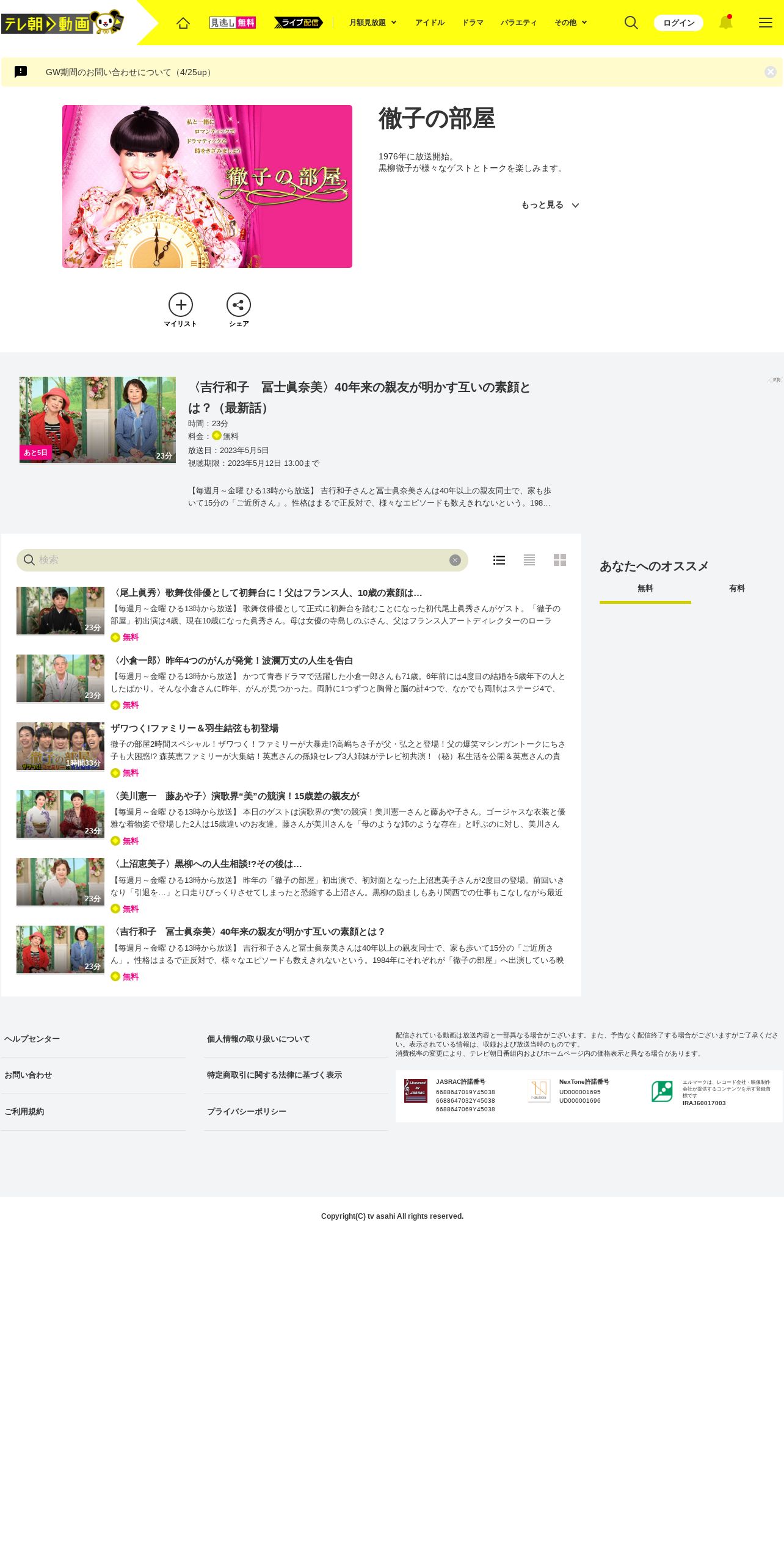The image size is (784, 1568).
Task: Open ヘルプセンター footer link
Action: point(93,1039)
